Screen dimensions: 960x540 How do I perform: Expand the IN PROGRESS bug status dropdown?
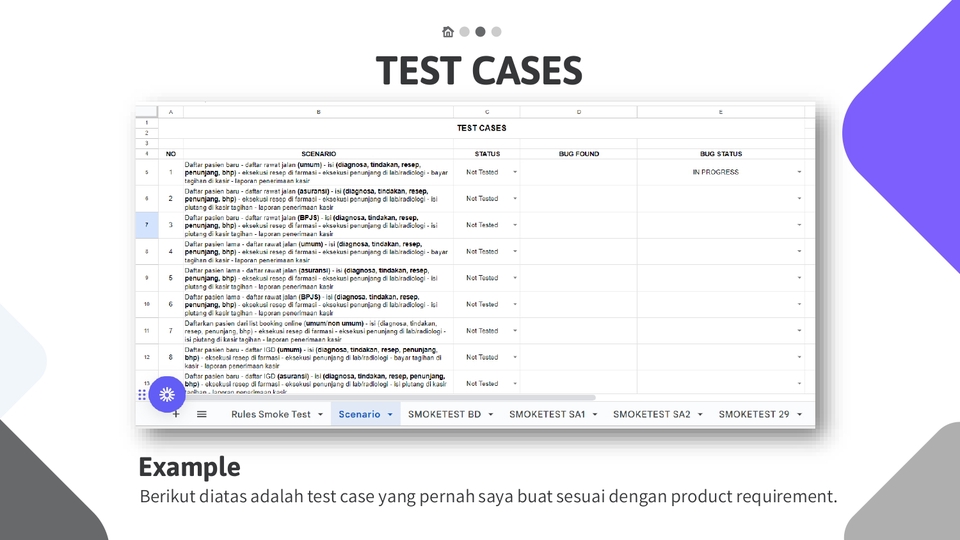click(799, 172)
